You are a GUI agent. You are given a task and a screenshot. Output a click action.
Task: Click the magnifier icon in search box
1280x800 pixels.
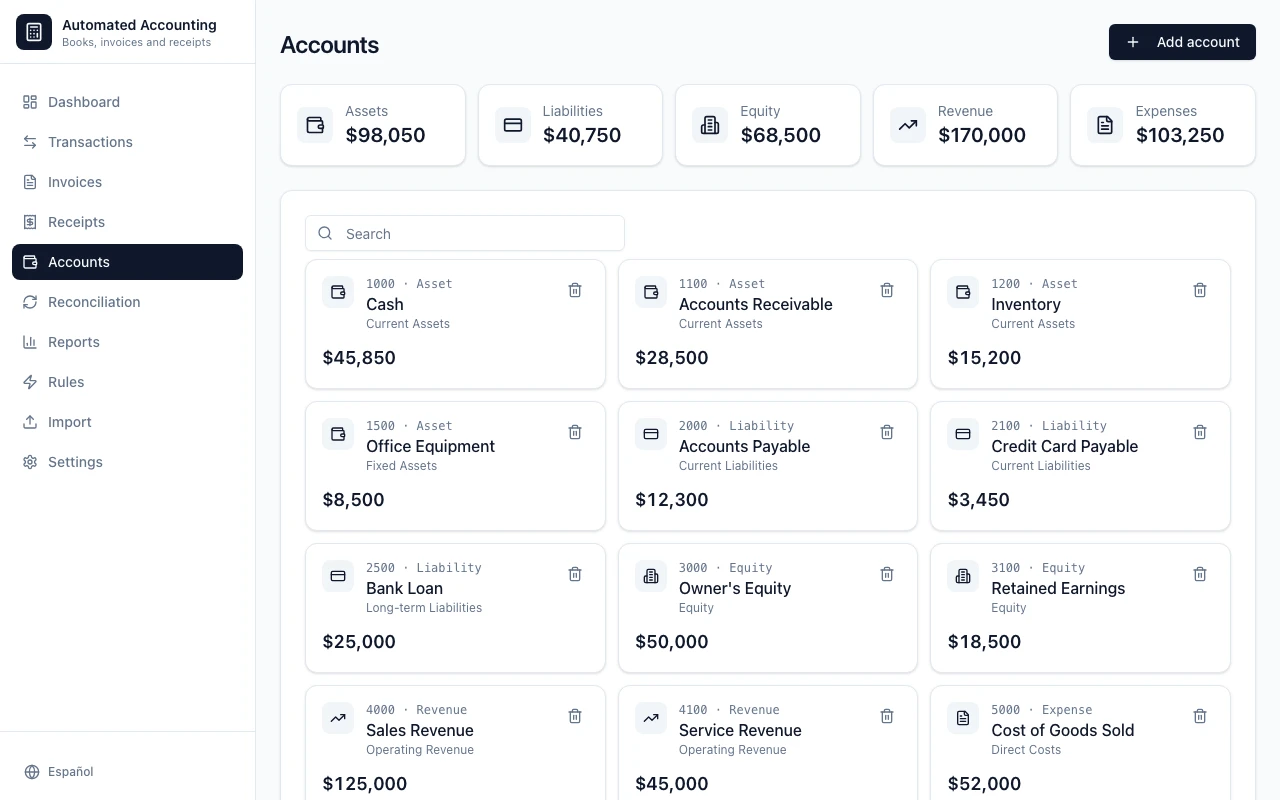point(325,233)
